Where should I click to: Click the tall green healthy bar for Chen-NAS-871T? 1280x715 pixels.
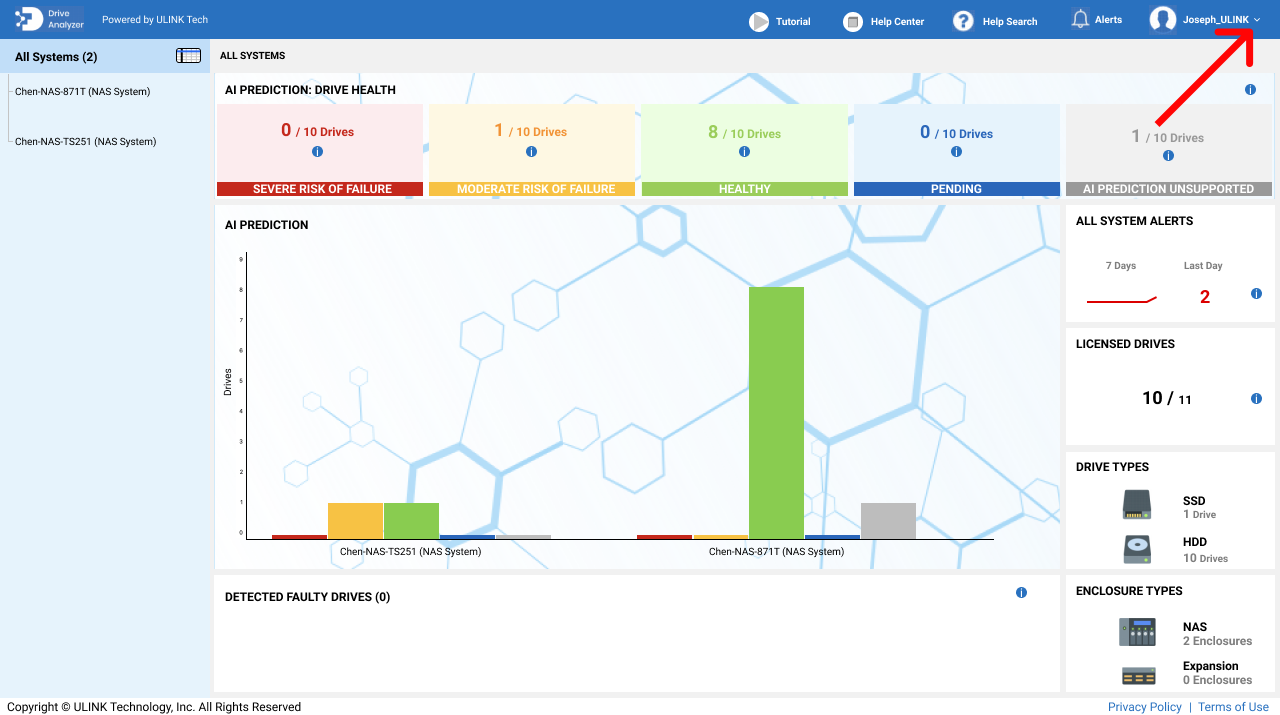pos(776,412)
